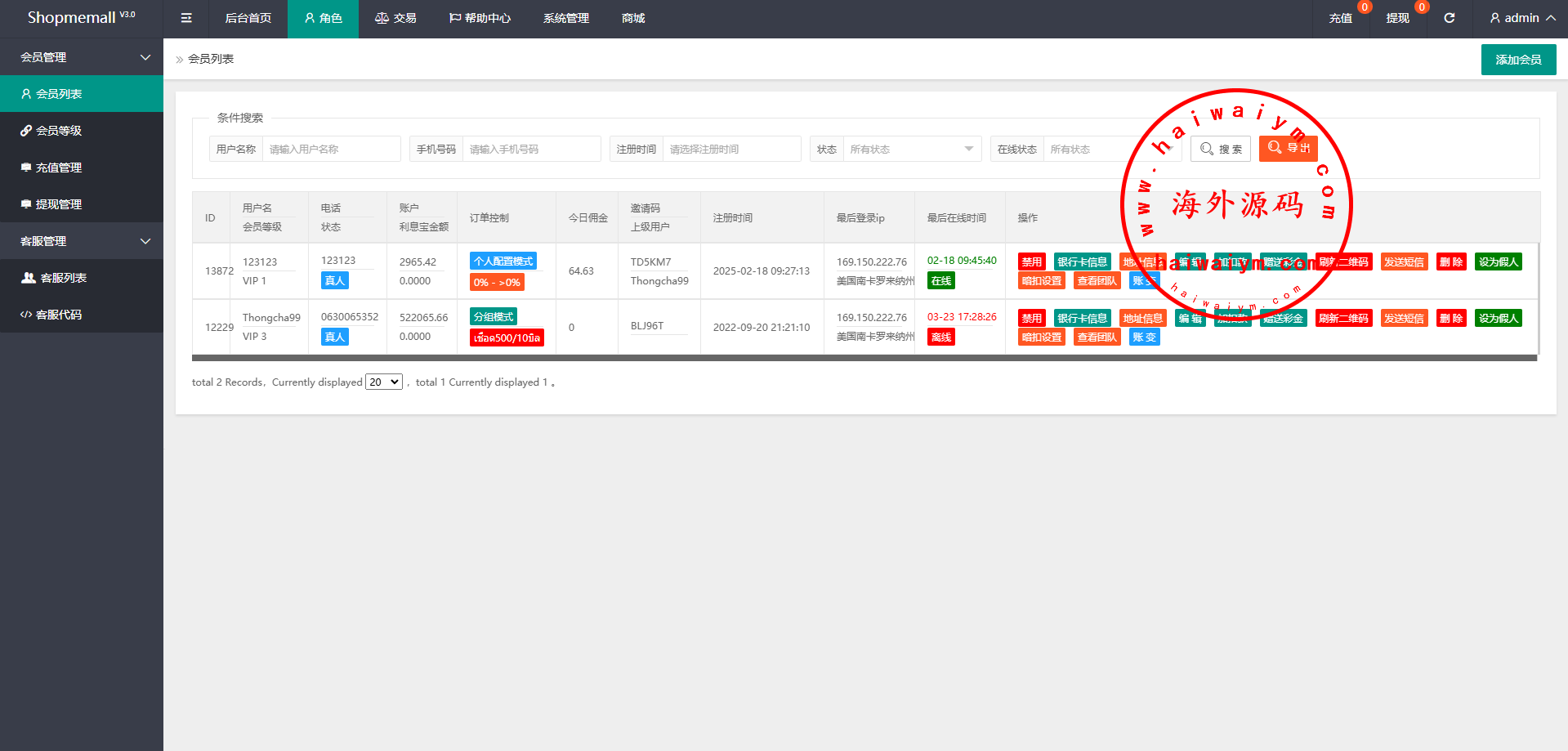Open the records-per-page dropdown

click(x=383, y=382)
